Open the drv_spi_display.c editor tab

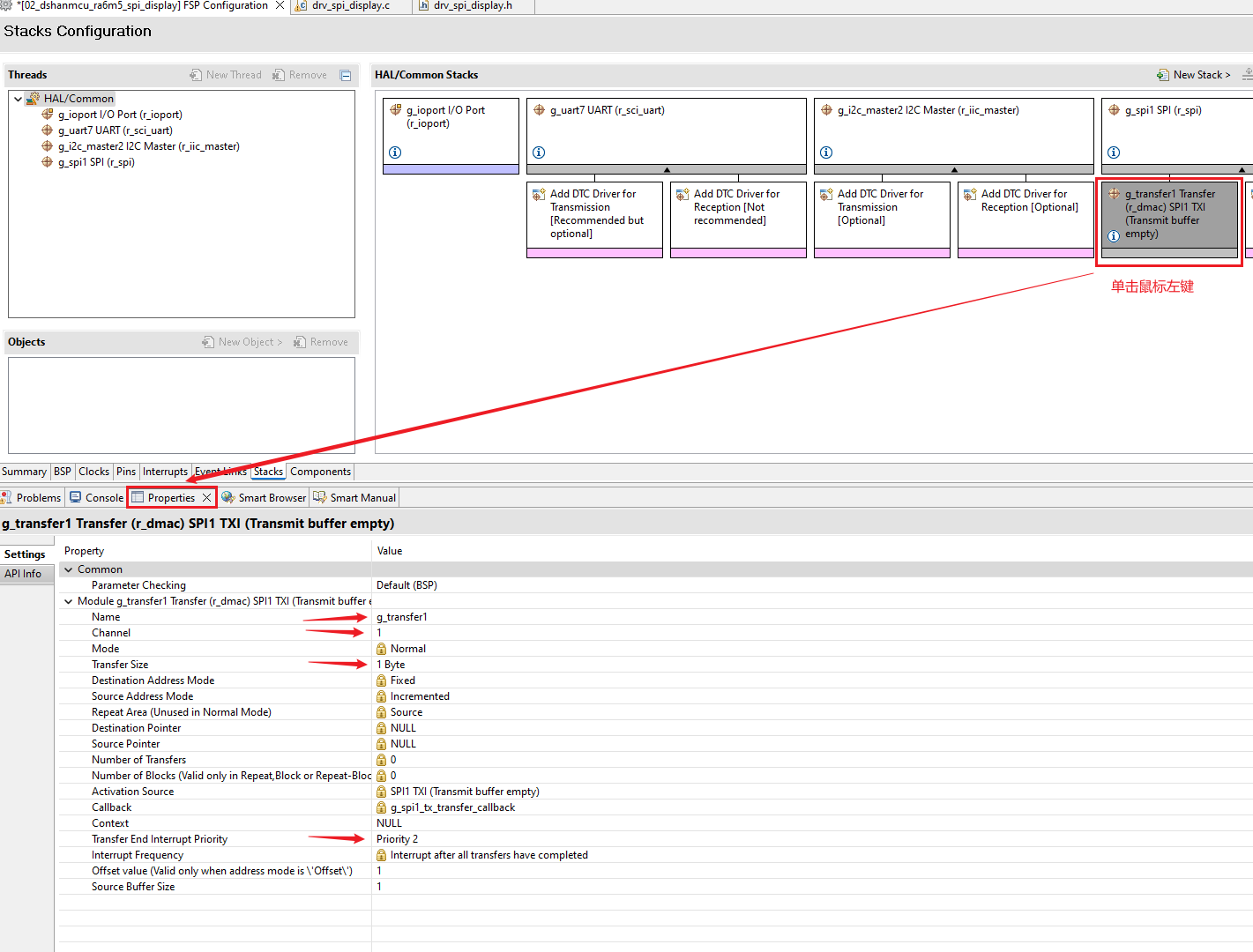pos(351,5)
